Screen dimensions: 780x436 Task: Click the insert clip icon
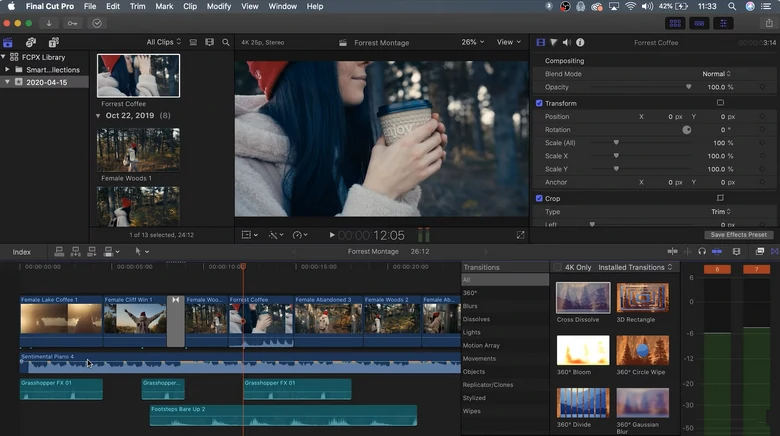tap(75, 252)
